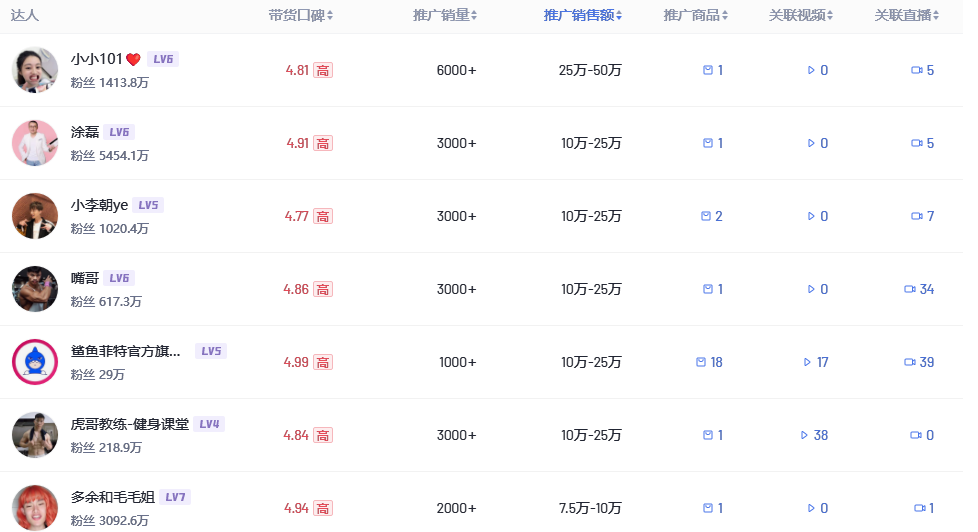This screenshot has width=978, height=532.
Task: Open 多余和毛毛姐 profile name link
Action: (x=113, y=497)
